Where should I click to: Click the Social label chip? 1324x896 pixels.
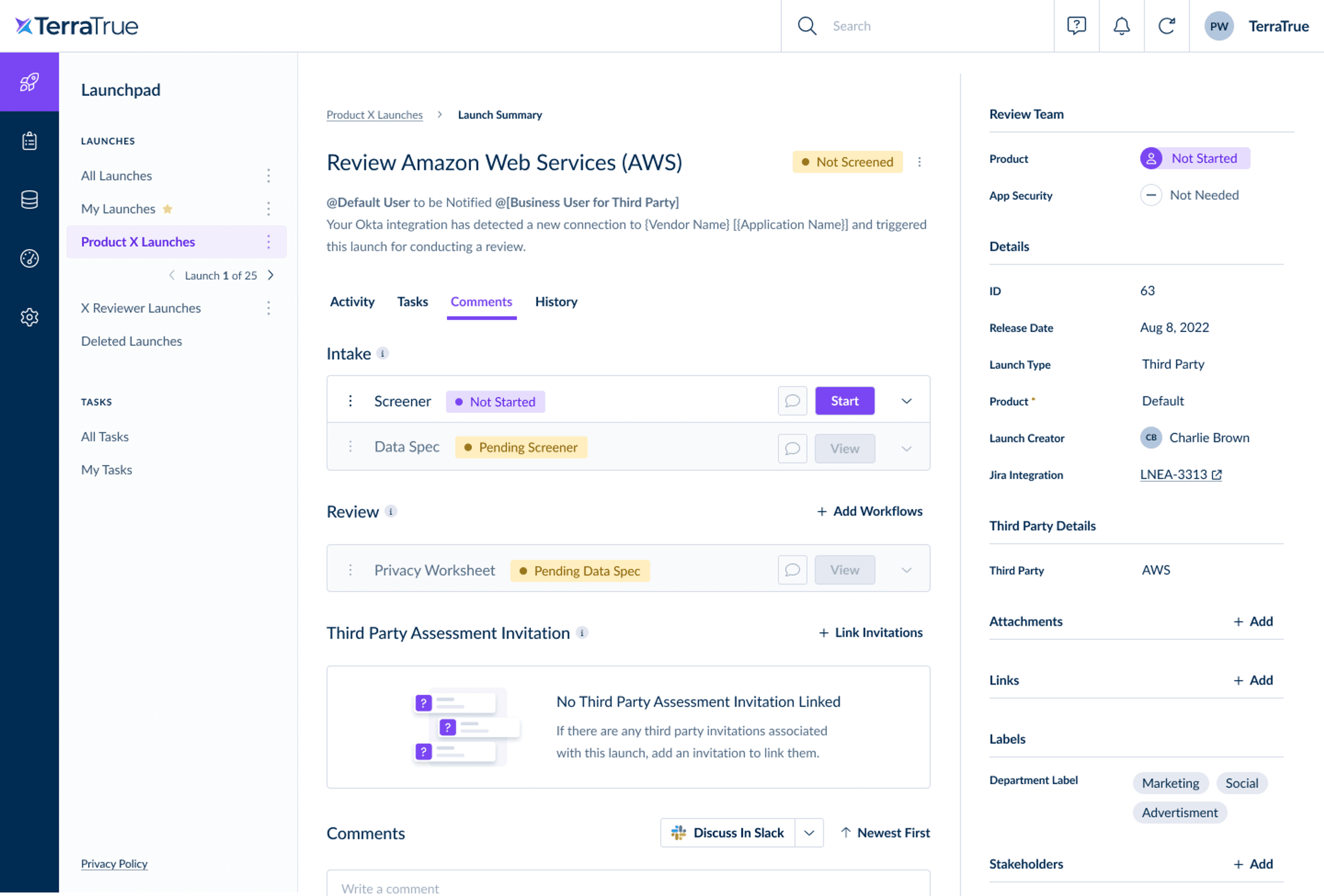pyautogui.click(x=1241, y=783)
